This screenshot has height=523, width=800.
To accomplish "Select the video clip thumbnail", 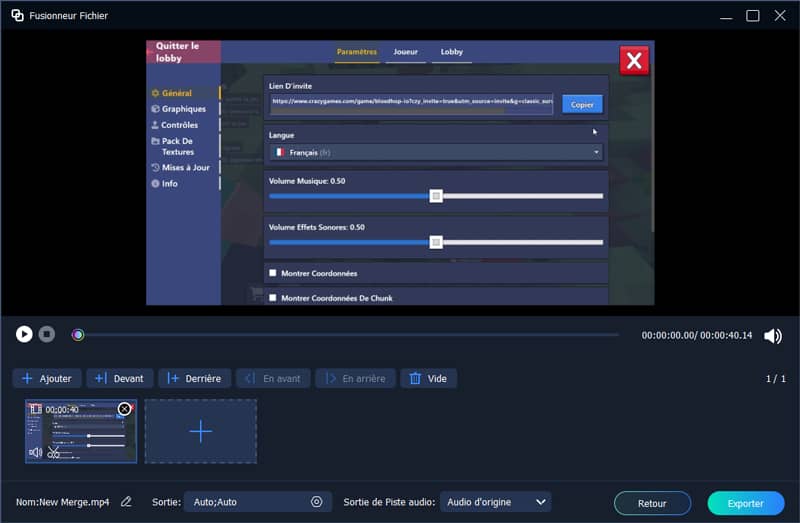I will 80,432.
